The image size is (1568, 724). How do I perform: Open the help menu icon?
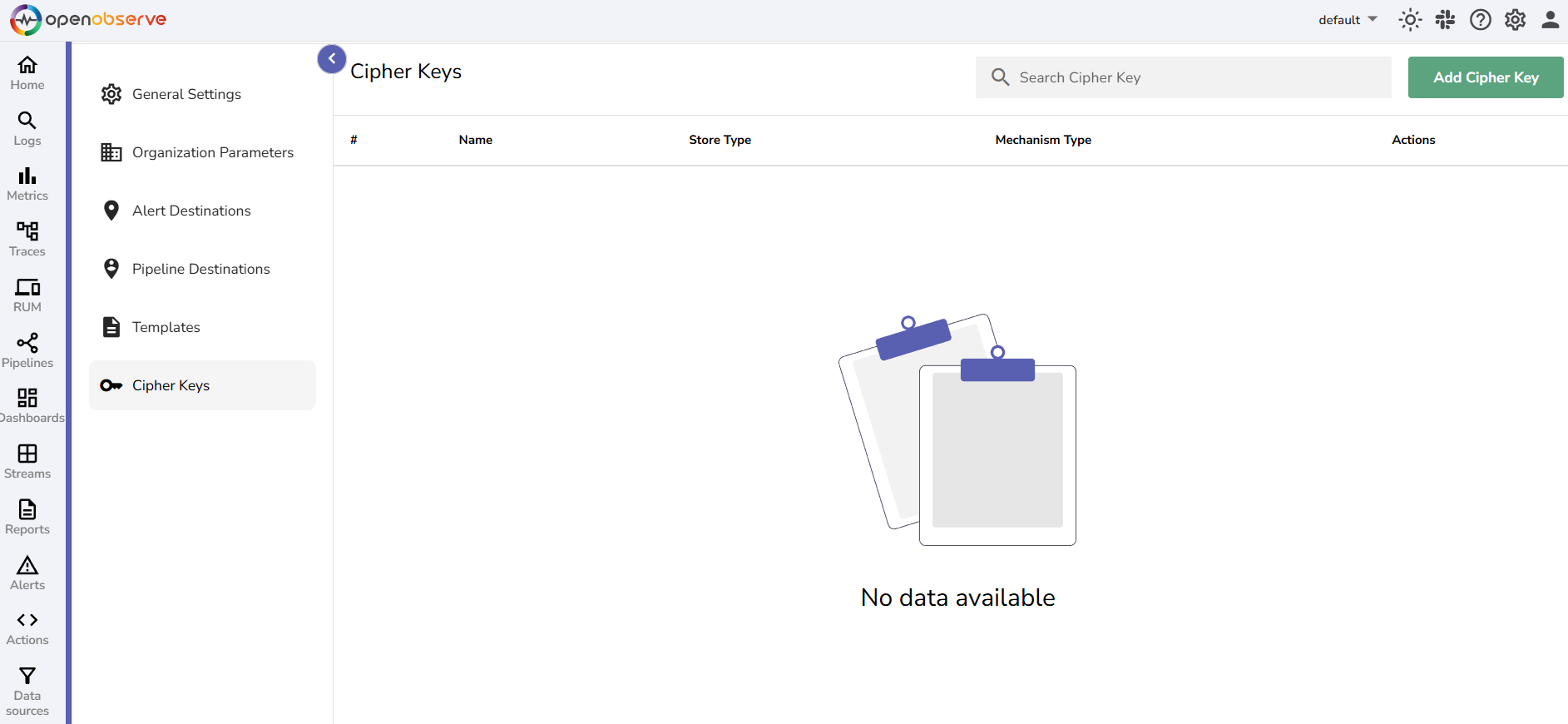point(1480,20)
